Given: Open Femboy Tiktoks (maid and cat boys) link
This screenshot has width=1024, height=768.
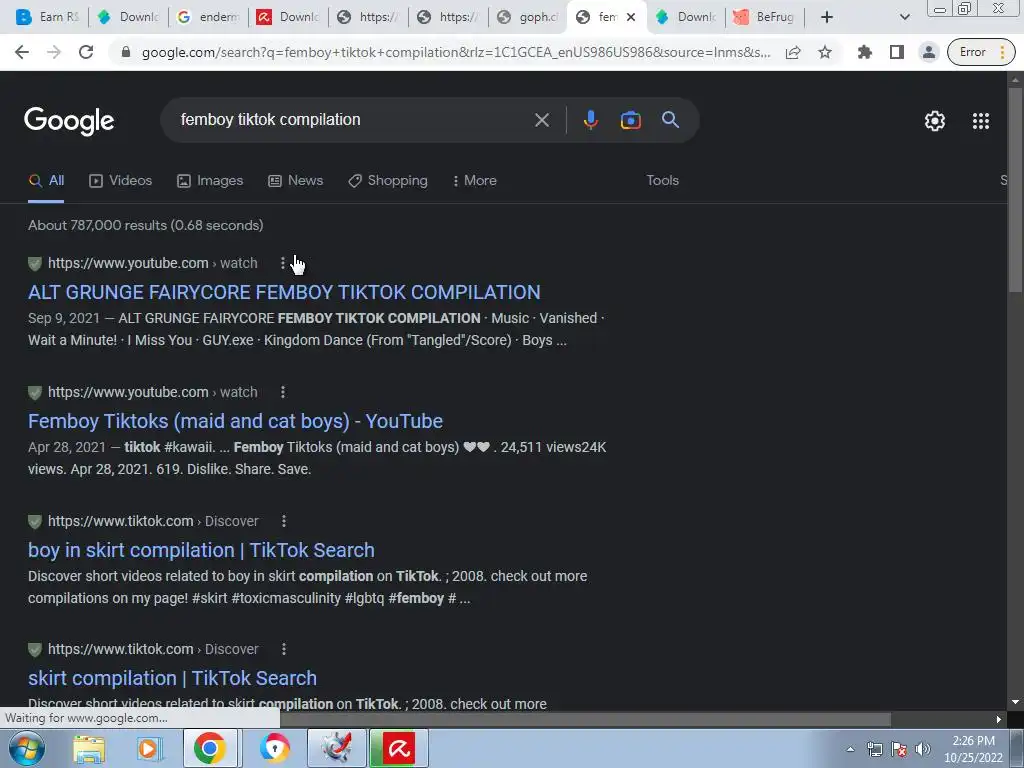Looking at the screenshot, I should (x=235, y=421).
